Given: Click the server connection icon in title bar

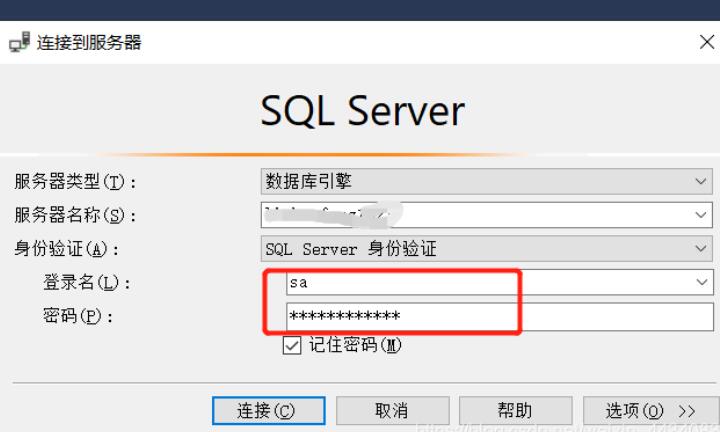Looking at the screenshot, I should click(x=19, y=42).
